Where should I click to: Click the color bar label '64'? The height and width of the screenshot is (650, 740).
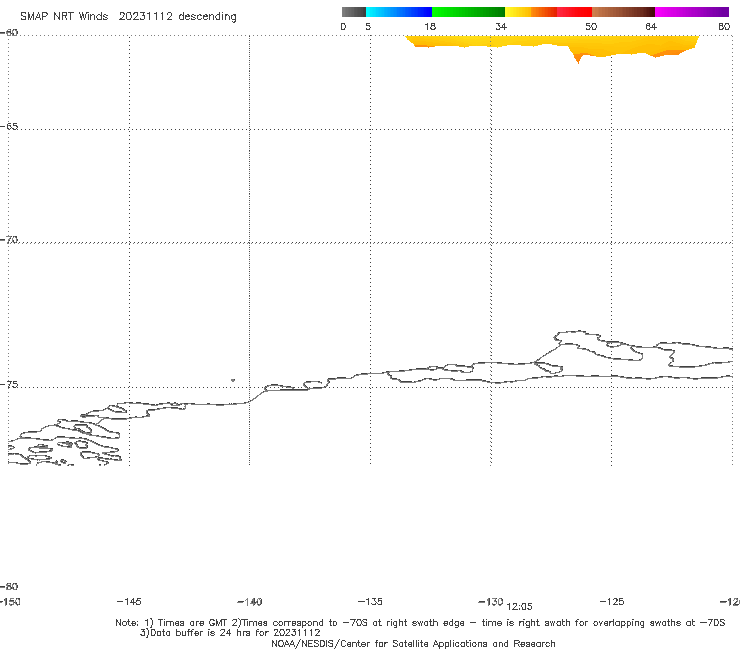(x=651, y=26)
